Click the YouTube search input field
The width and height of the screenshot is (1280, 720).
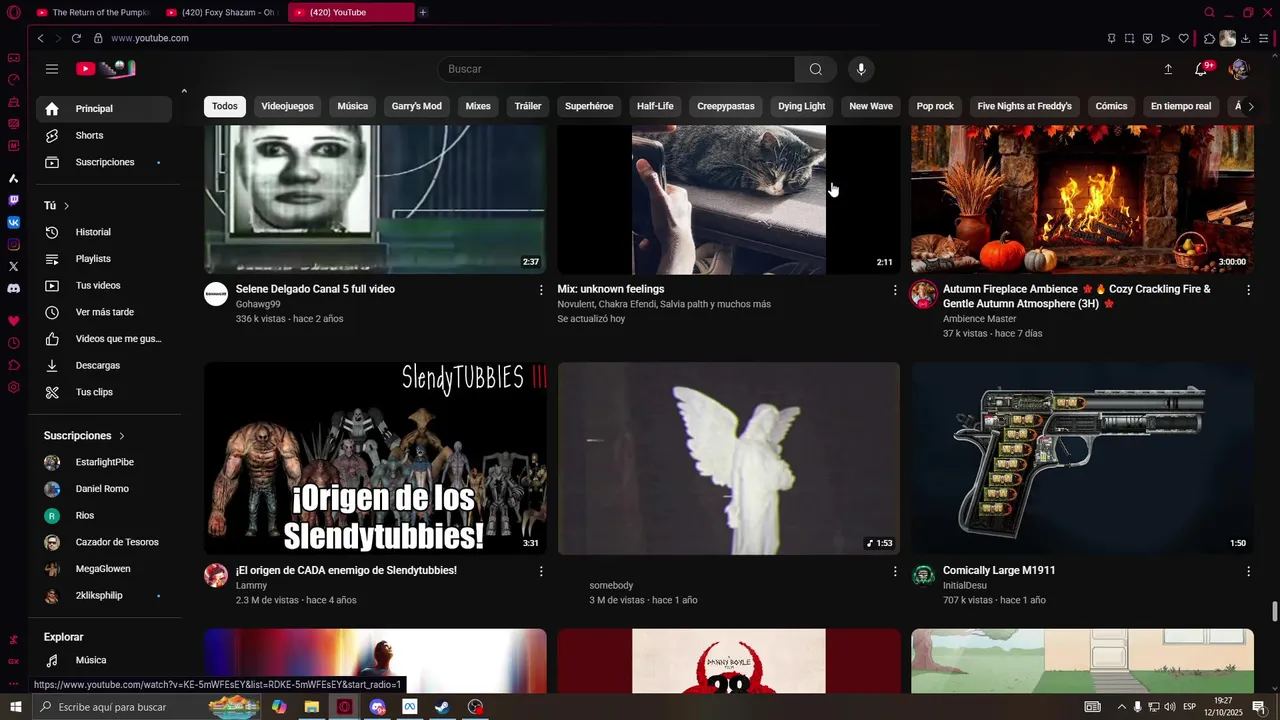click(616, 69)
